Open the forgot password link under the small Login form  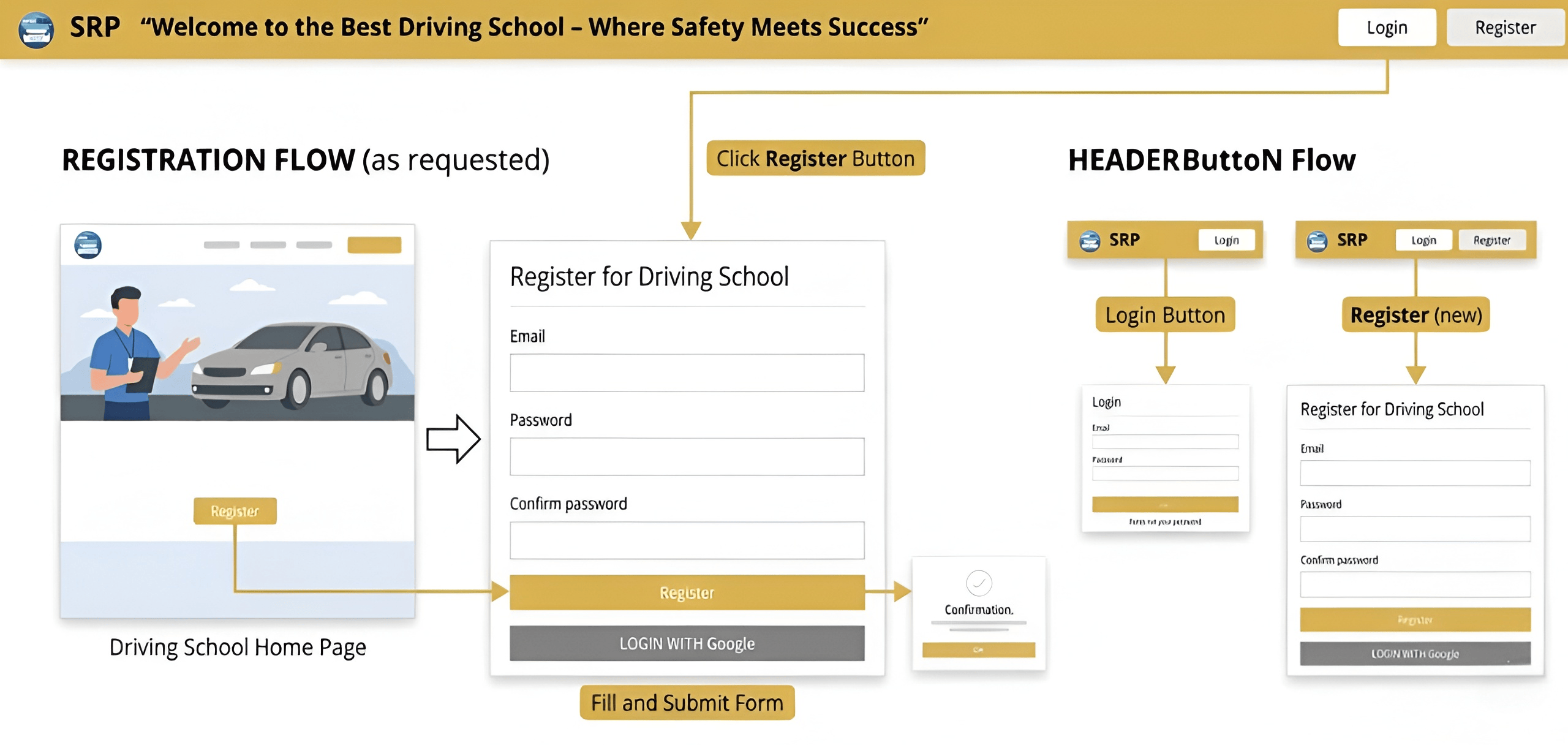tap(1166, 521)
